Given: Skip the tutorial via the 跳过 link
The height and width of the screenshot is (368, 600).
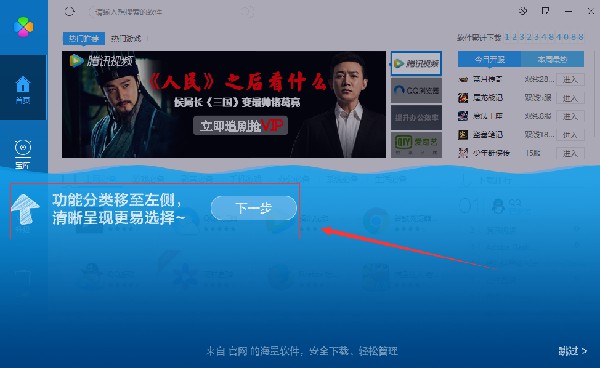Looking at the screenshot, I should (x=572, y=351).
